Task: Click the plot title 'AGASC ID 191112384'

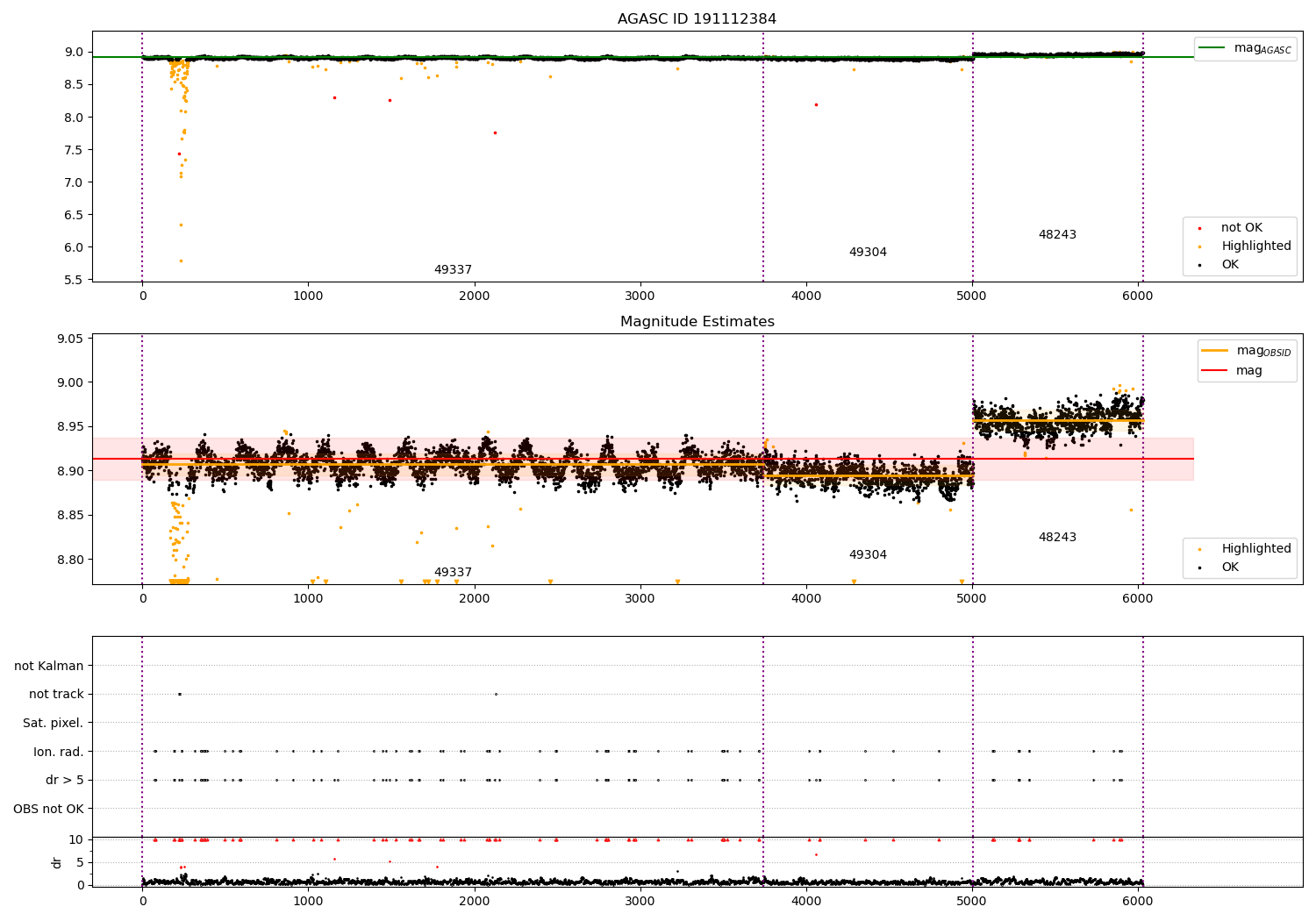Action: 697,19
